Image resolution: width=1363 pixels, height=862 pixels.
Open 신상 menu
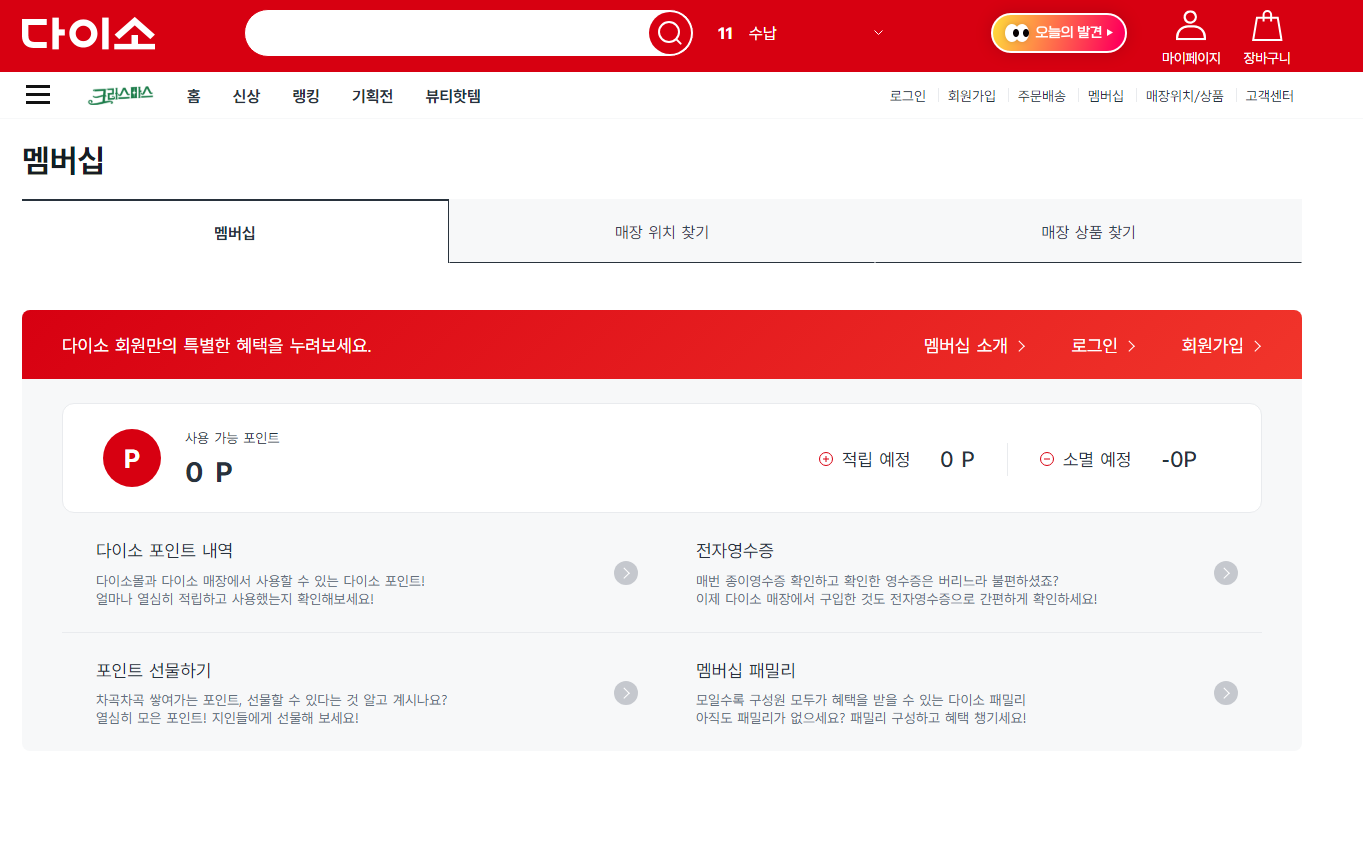pos(246,96)
